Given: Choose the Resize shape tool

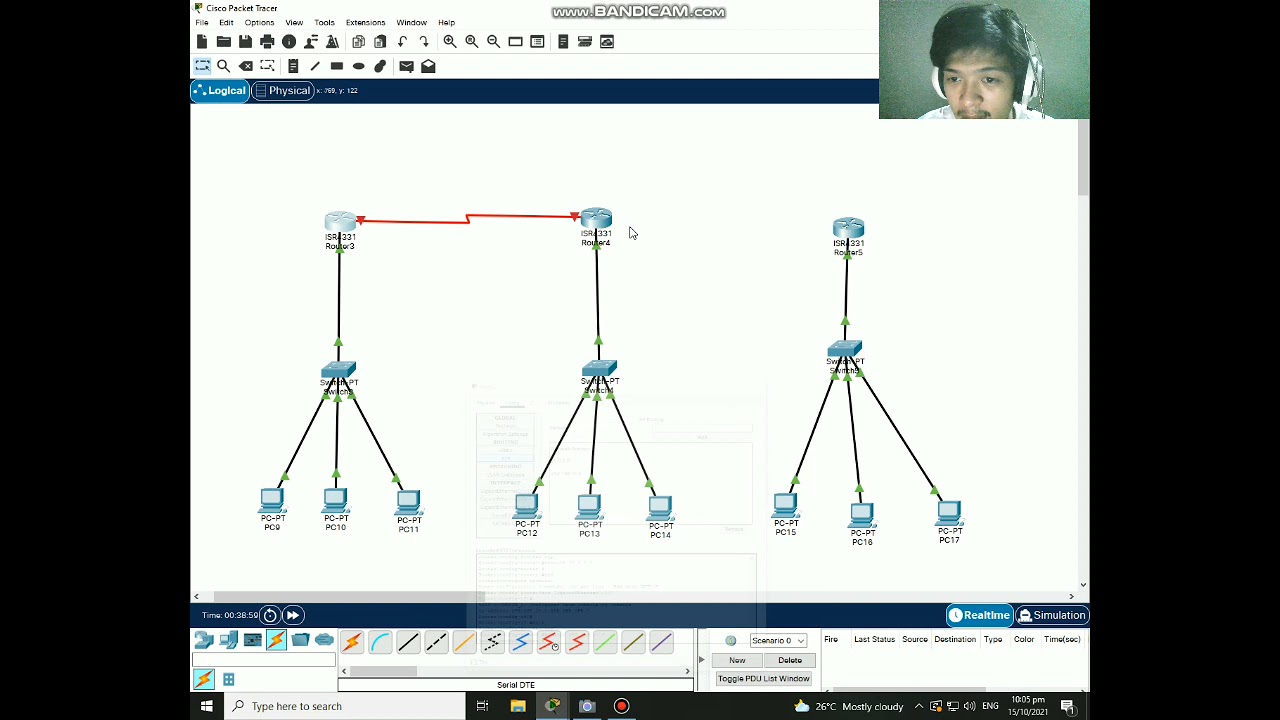Looking at the screenshot, I should point(267,66).
